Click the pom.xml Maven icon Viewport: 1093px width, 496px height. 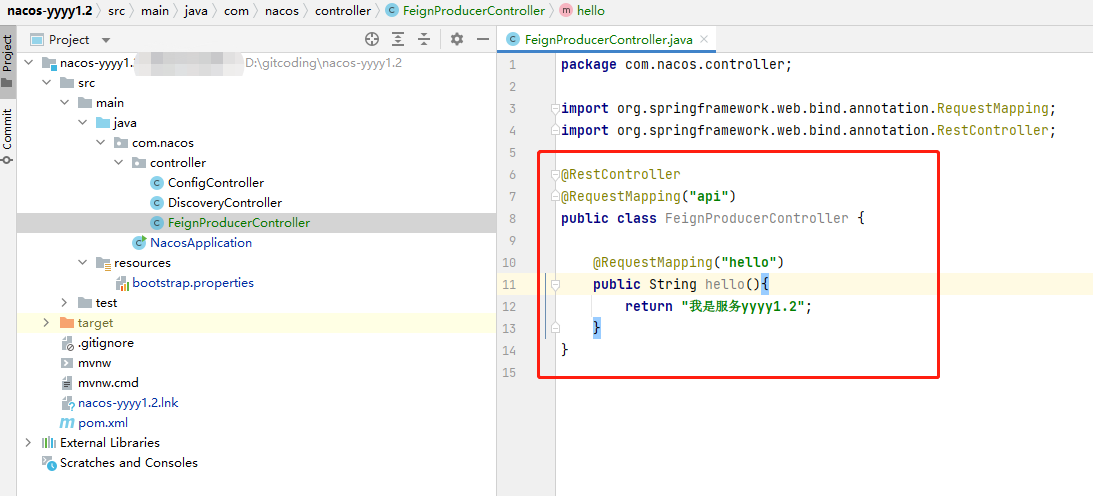67,423
